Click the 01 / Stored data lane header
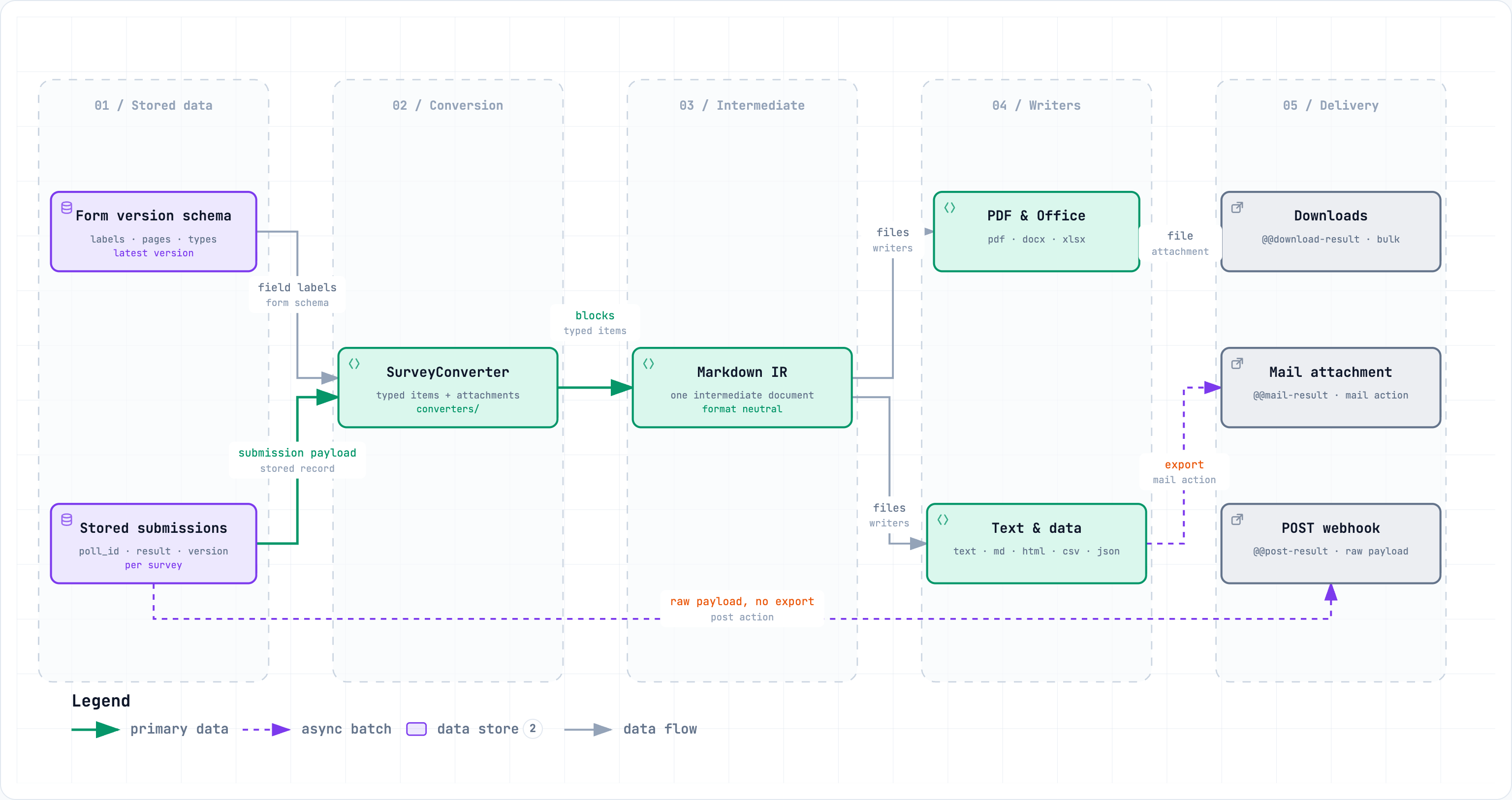Image resolution: width=1512 pixels, height=800 pixels. pos(153,106)
